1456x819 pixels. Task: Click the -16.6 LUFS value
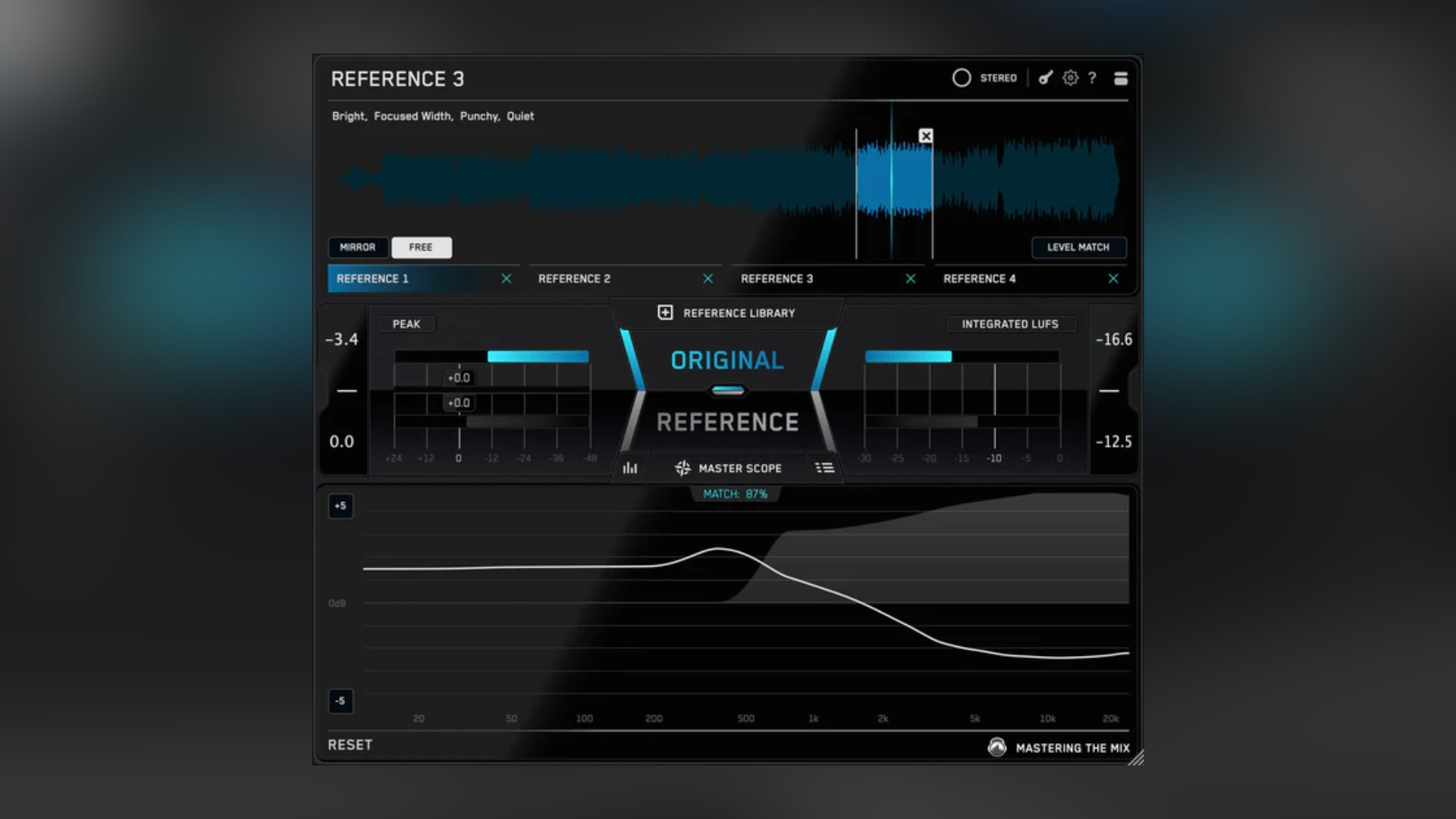(x=1114, y=340)
